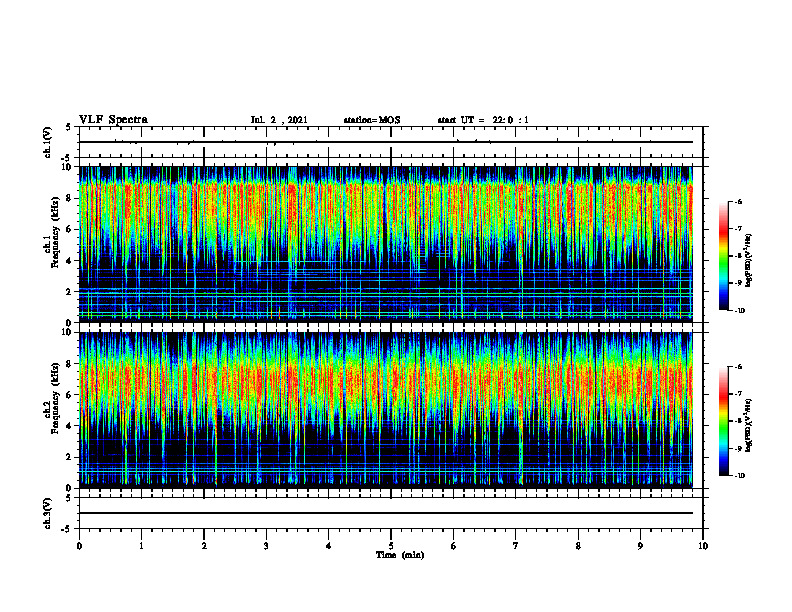Click the "2" kHz tick of ch.1 panel
Screen dimensions: 792x612
click(x=70, y=292)
